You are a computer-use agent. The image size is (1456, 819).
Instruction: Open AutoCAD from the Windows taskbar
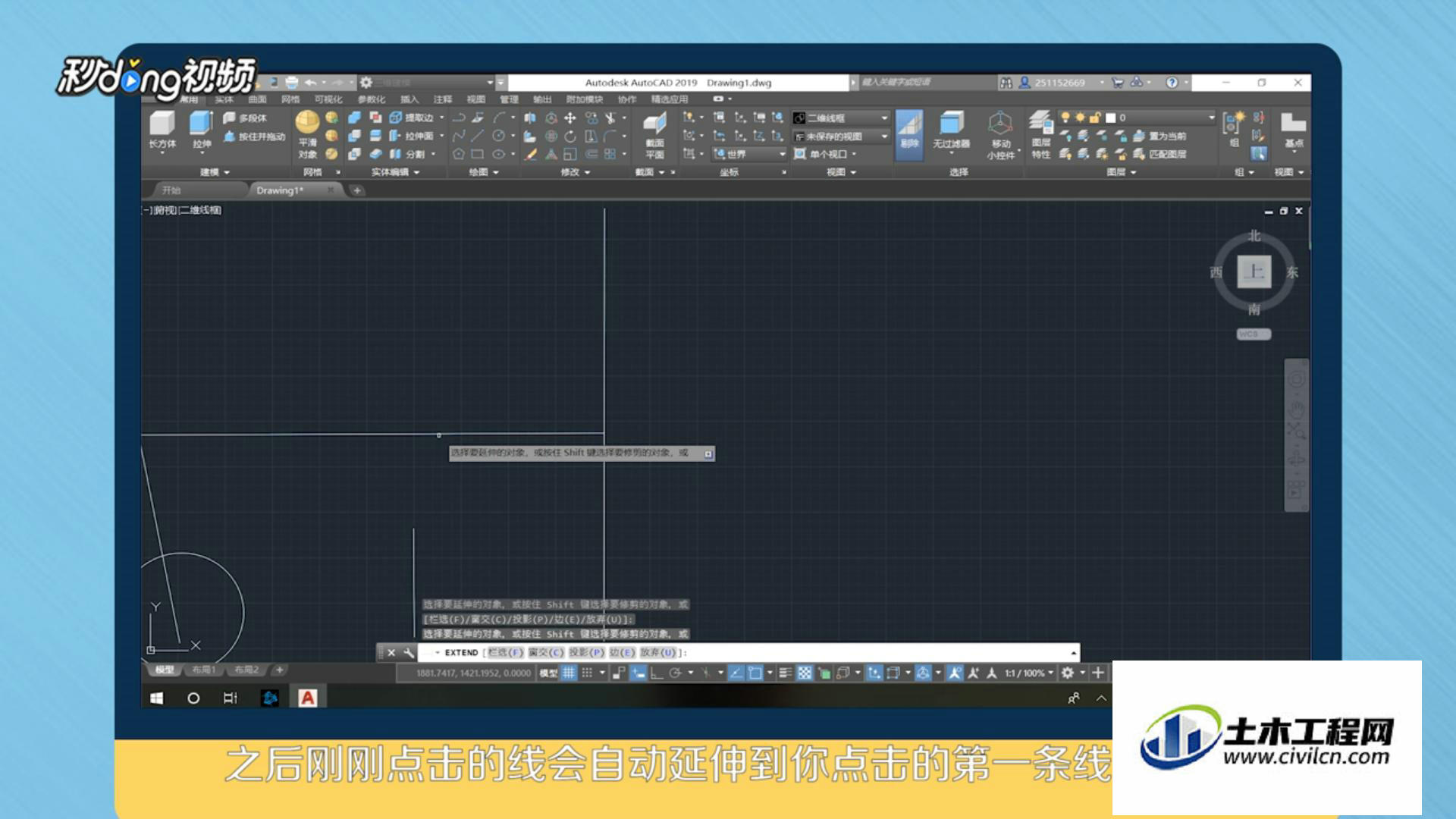click(x=307, y=698)
